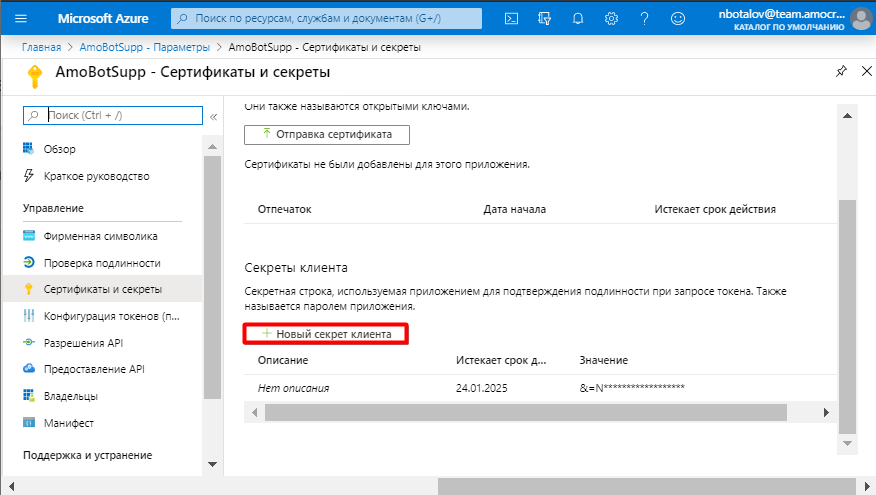This screenshot has height=495, width=876.
Task: Pin this blade to dashboard
Action: point(841,71)
